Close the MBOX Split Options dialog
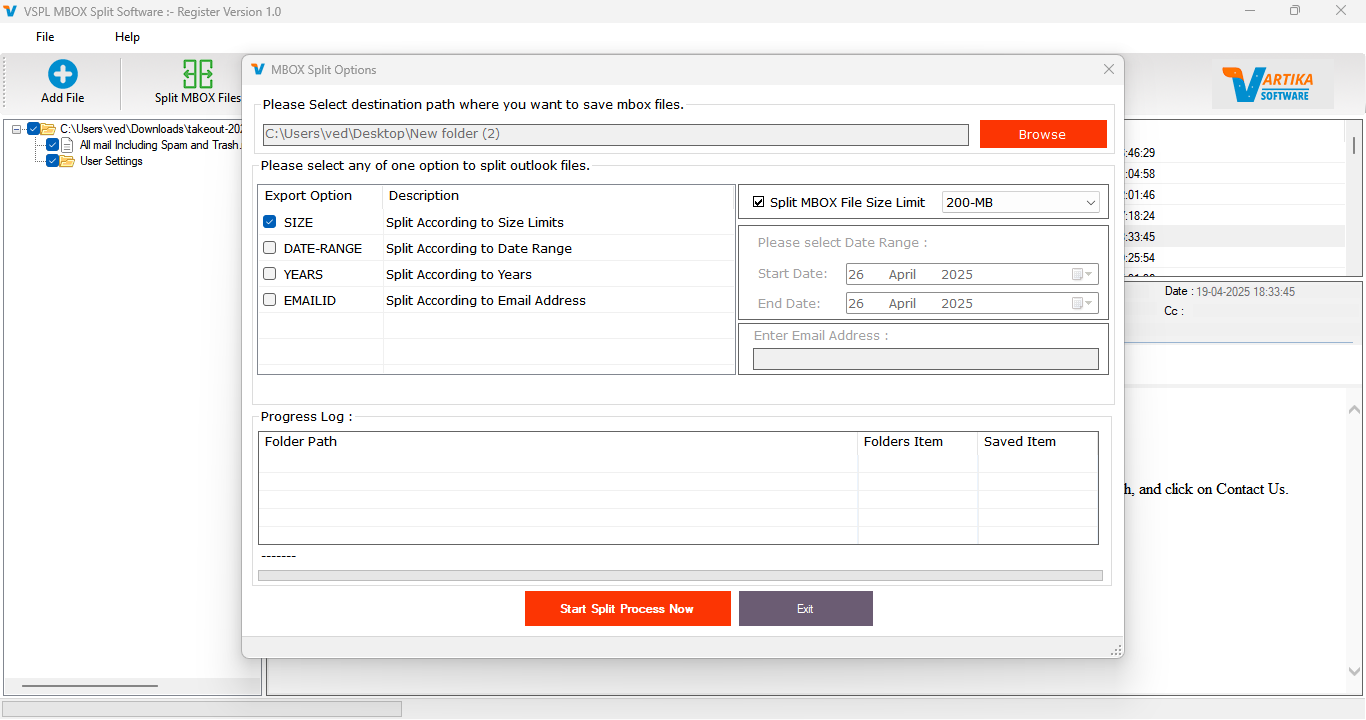Screen dimensions: 1366x720 coord(1108,69)
